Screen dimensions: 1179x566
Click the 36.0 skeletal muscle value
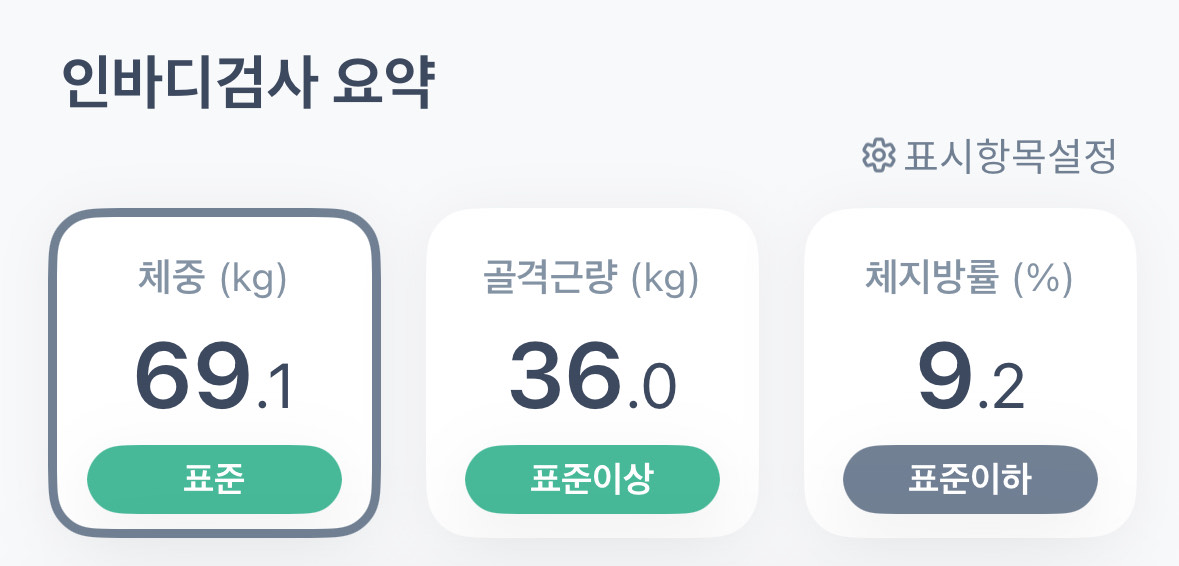pos(591,377)
